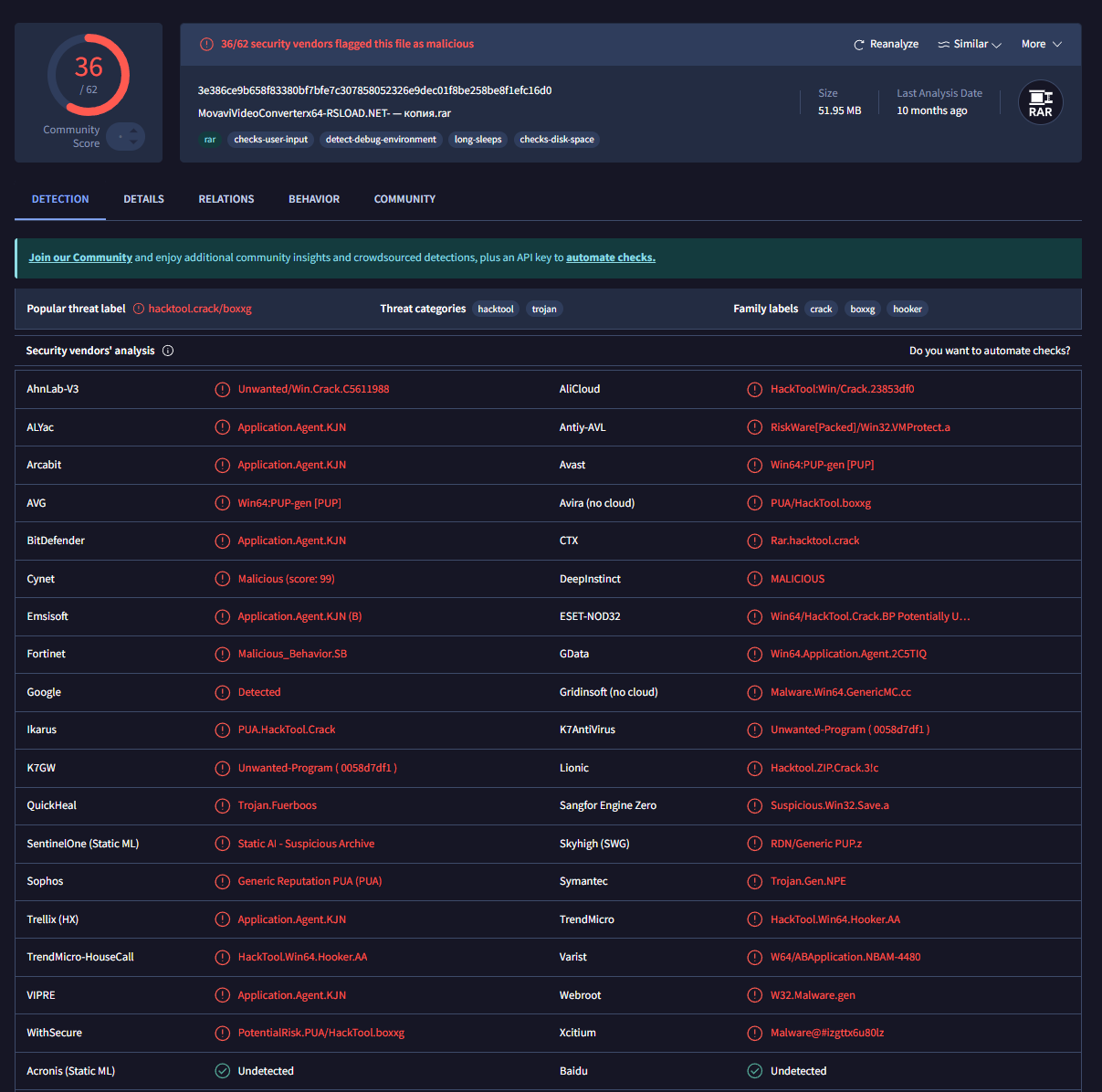Click the file hash starting with 3e386ce9
The height and width of the screenshot is (1092, 1102).
tap(374, 90)
